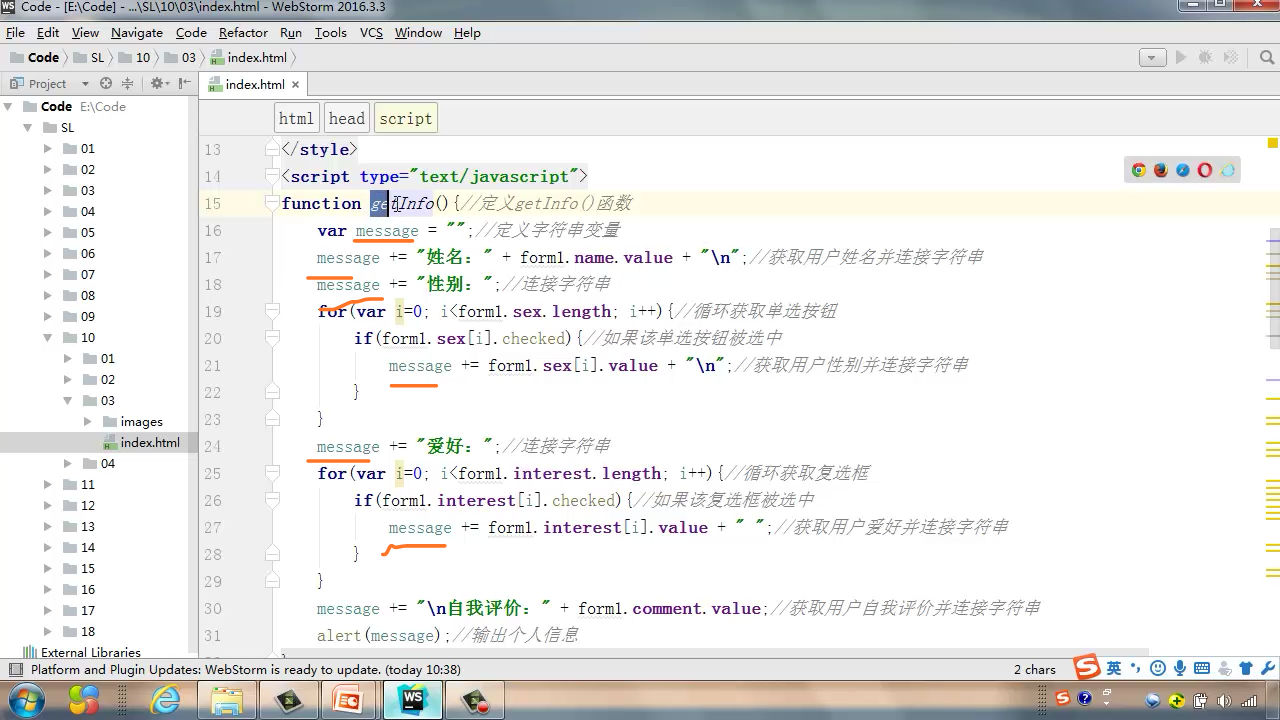The width and height of the screenshot is (1280, 720).
Task: Collapse subfolder 03 under 10
Action: 67,400
